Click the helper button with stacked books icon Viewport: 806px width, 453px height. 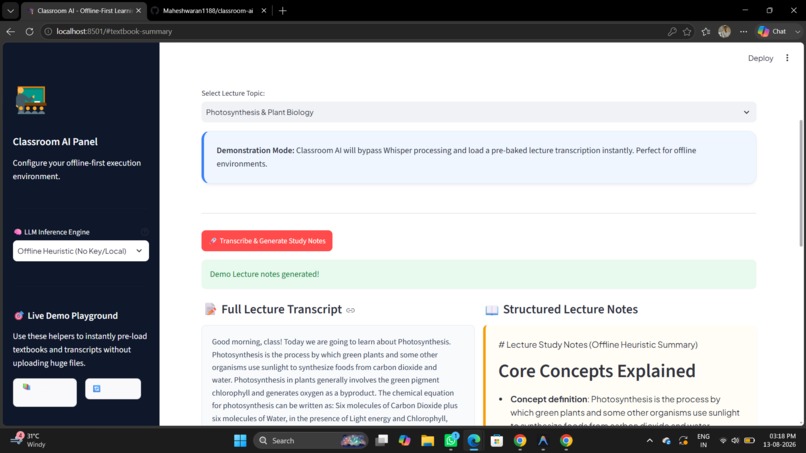point(45,392)
